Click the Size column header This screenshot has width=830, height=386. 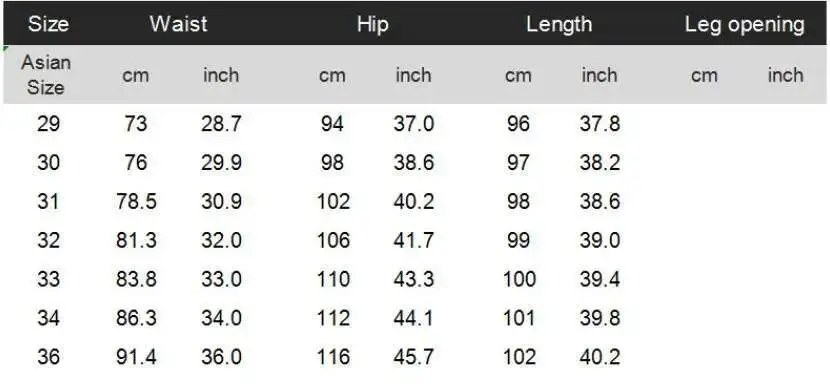pyautogui.click(x=48, y=24)
